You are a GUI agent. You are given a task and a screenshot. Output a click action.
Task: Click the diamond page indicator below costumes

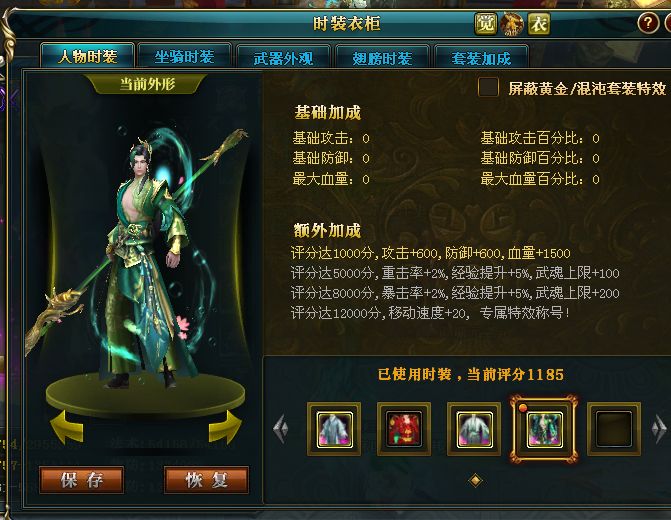coord(475,480)
